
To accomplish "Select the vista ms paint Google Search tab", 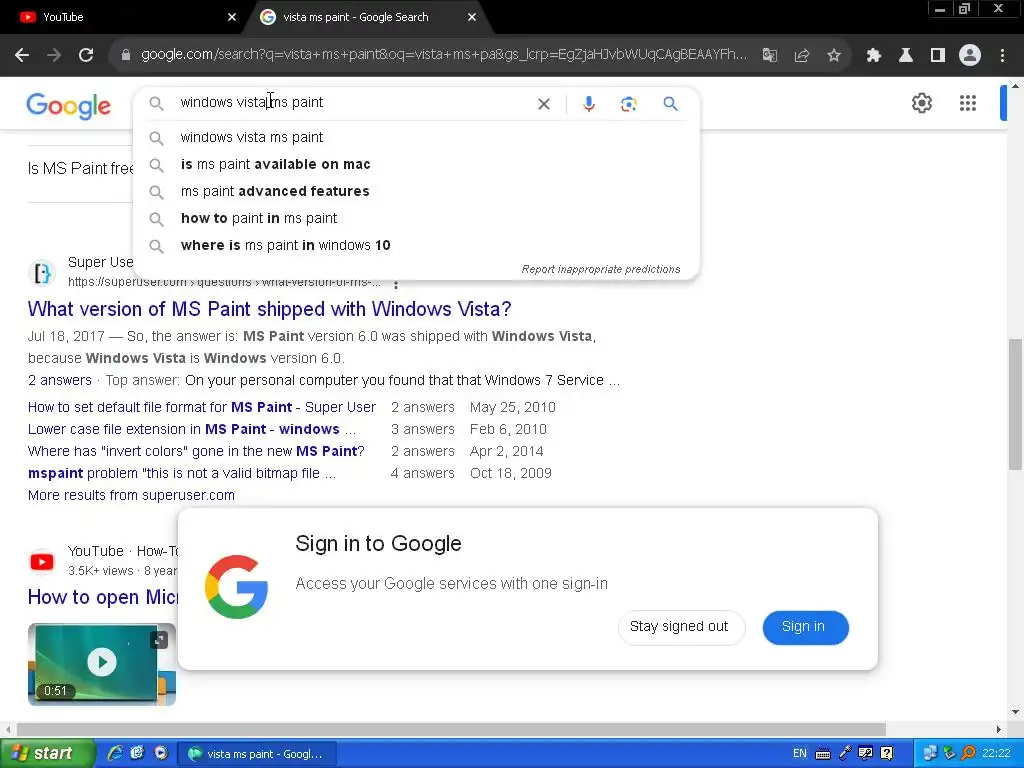I will 368,17.
